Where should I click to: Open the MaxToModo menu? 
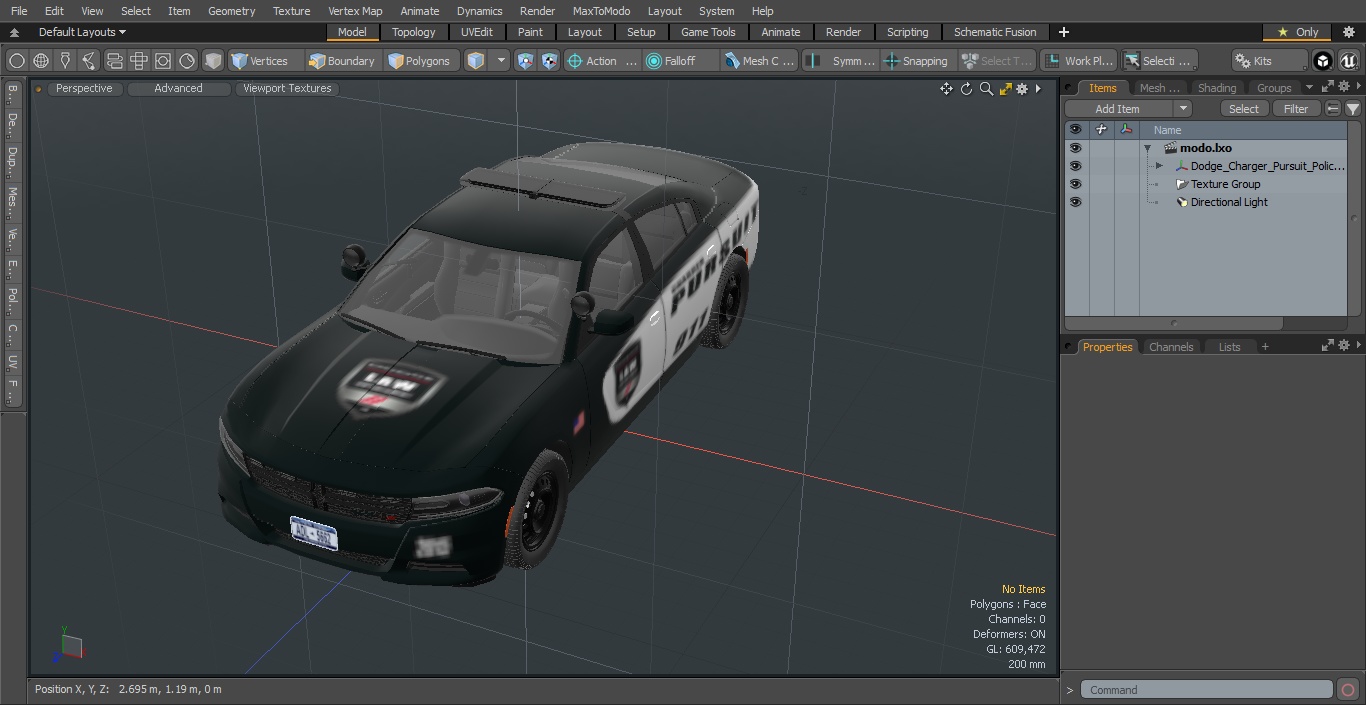click(x=601, y=11)
